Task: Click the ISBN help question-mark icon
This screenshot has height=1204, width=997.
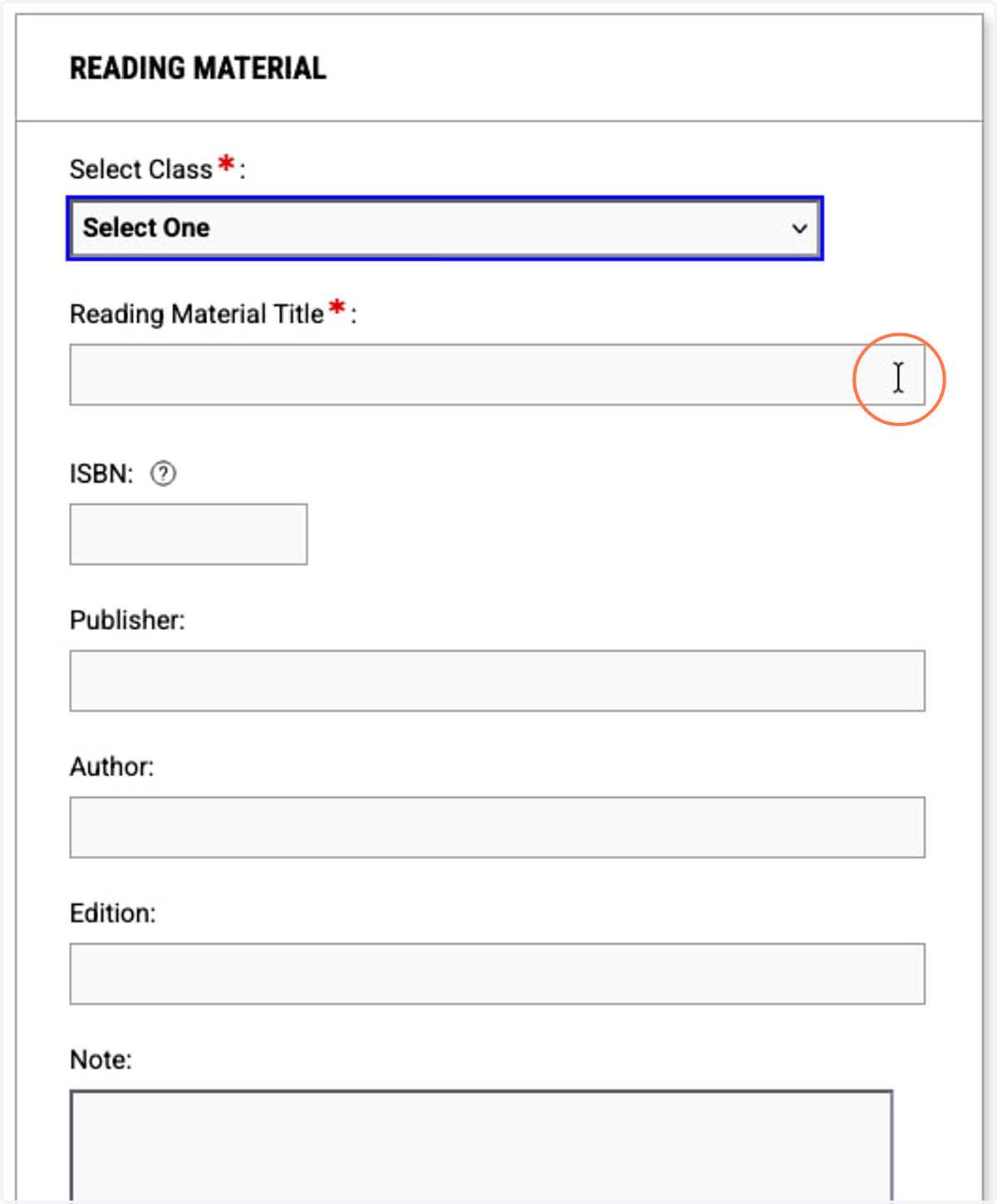Action: tap(163, 474)
